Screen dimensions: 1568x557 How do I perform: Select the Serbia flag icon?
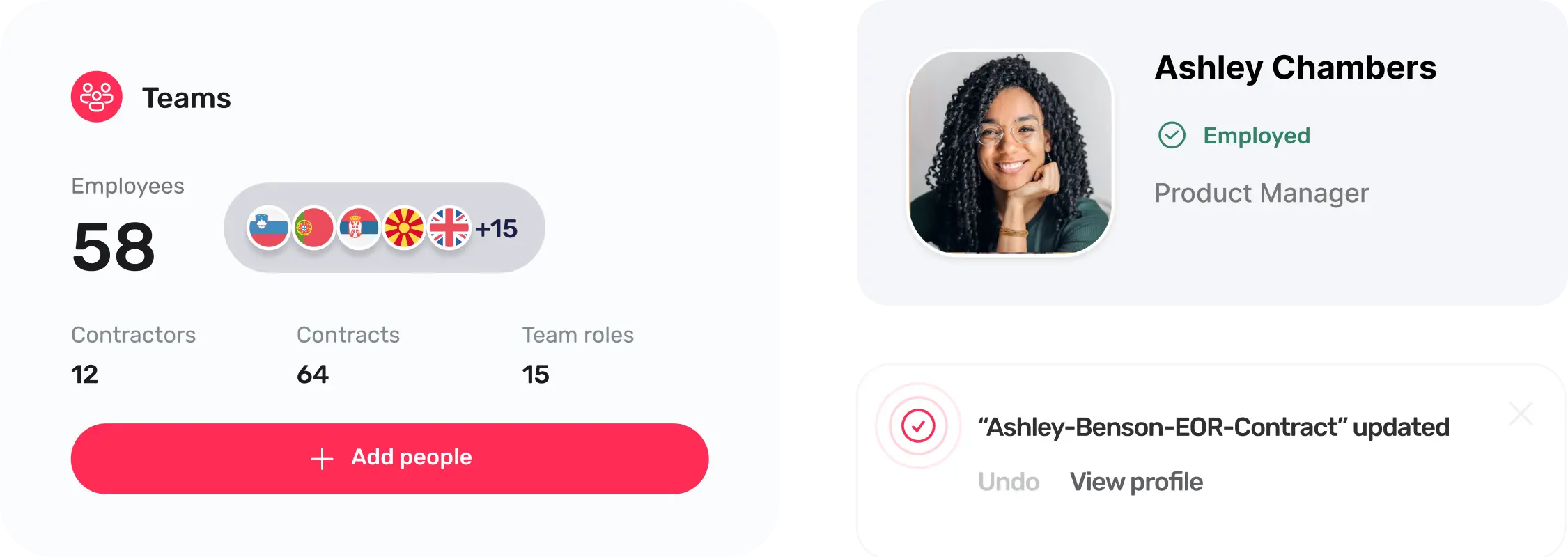pyautogui.click(x=359, y=228)
